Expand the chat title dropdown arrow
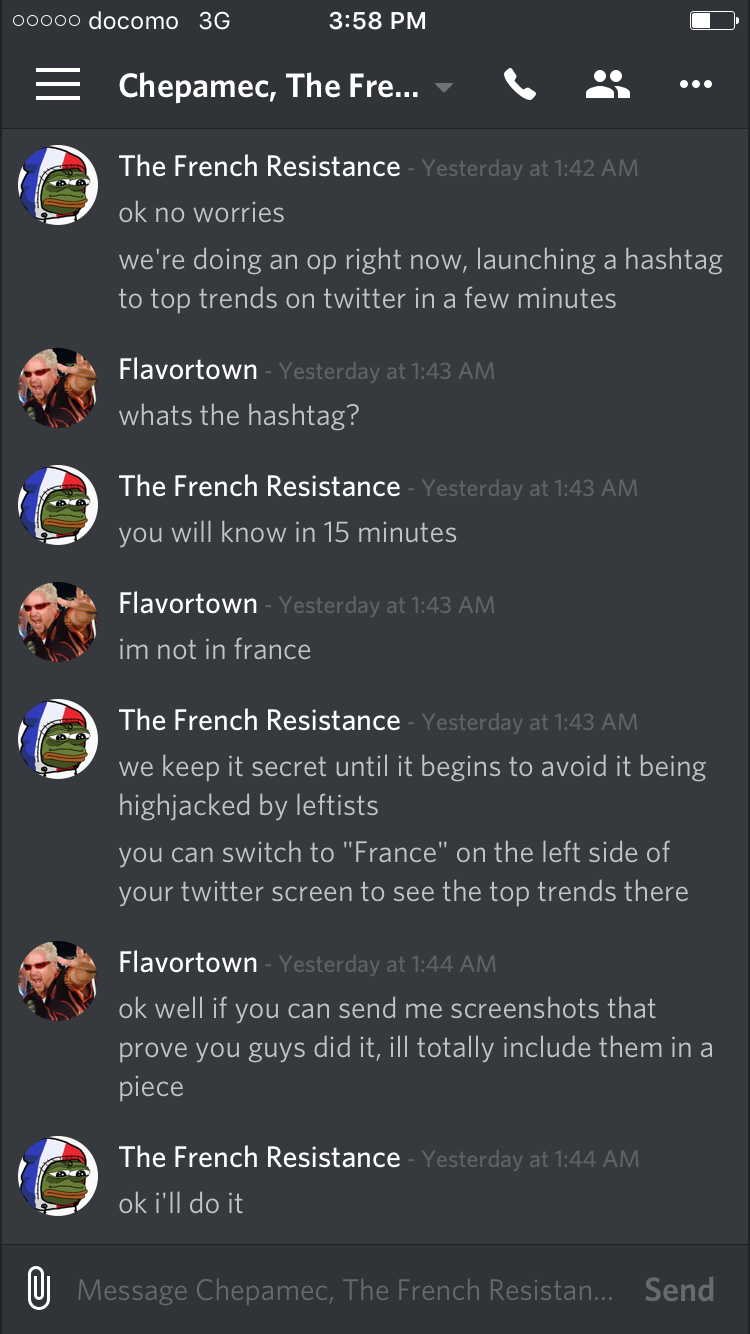Image resolution: width=750 pixels, height=1334 pixels. point(444,87)
